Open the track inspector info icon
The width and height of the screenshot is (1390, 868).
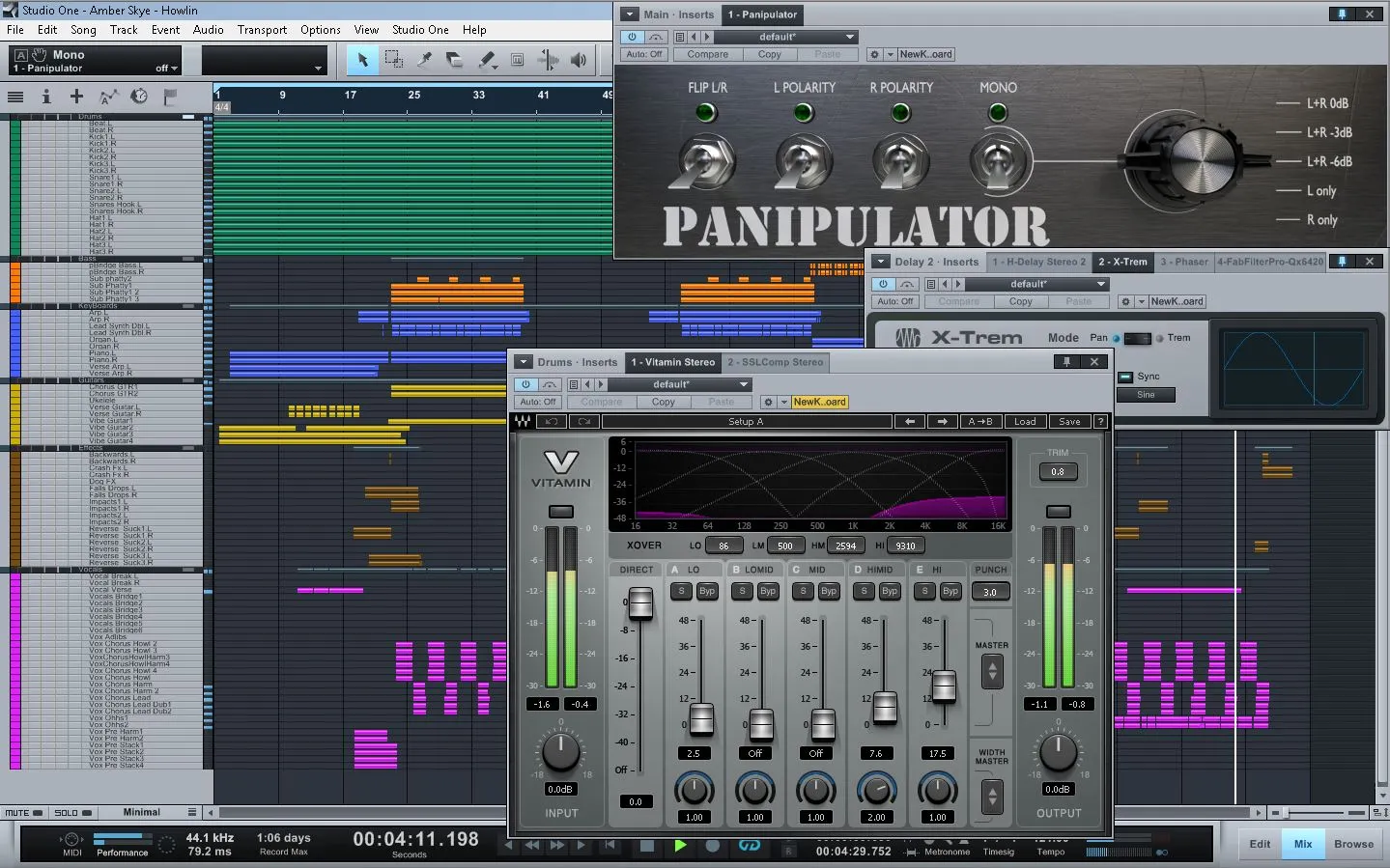[45, 97]
